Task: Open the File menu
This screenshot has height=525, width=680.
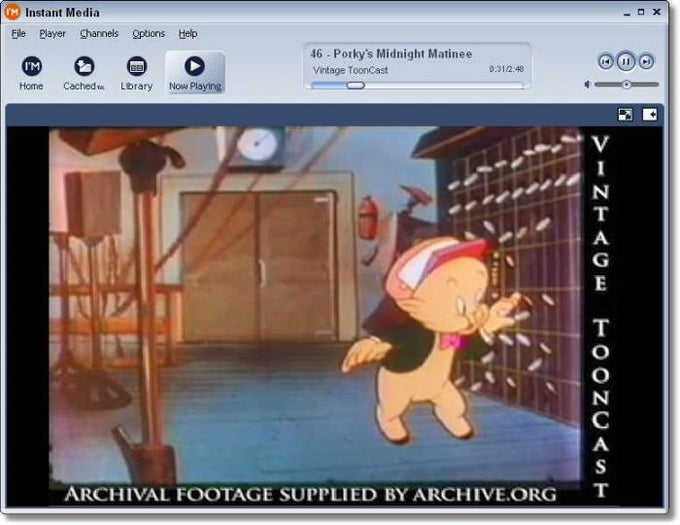Action: point(18,33)
